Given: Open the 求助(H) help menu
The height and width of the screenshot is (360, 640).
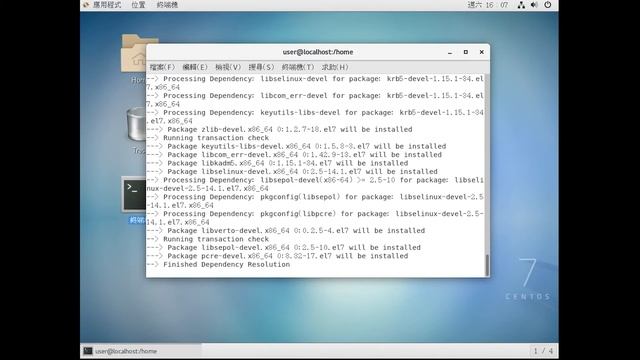Looking at the screenshot, I should [335, 67].
